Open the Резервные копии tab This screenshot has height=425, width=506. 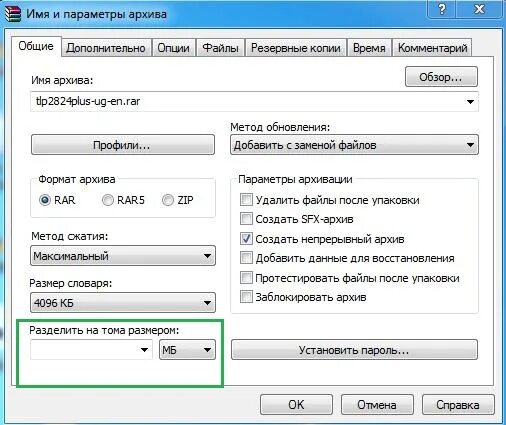(296, 48)
